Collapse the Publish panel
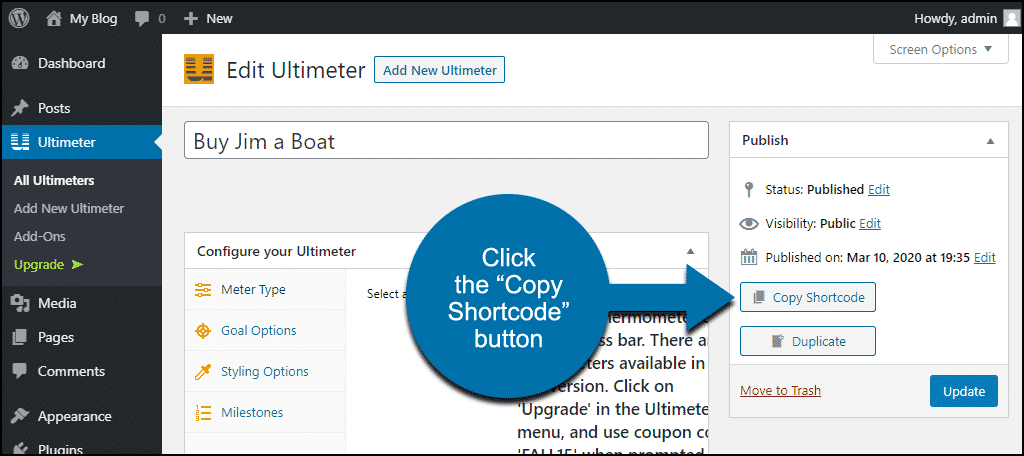1024x456 pixels. pyautogui.click(x=990, y=141)
